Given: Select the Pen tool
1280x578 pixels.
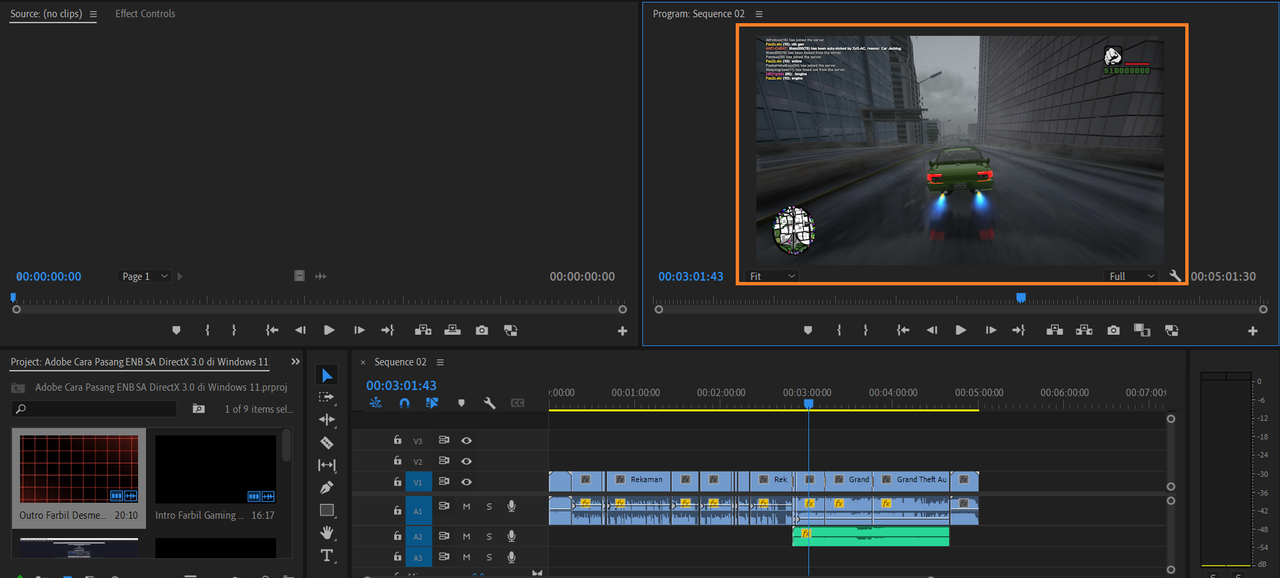Looking at the screenshot, I should click(327, 487).
